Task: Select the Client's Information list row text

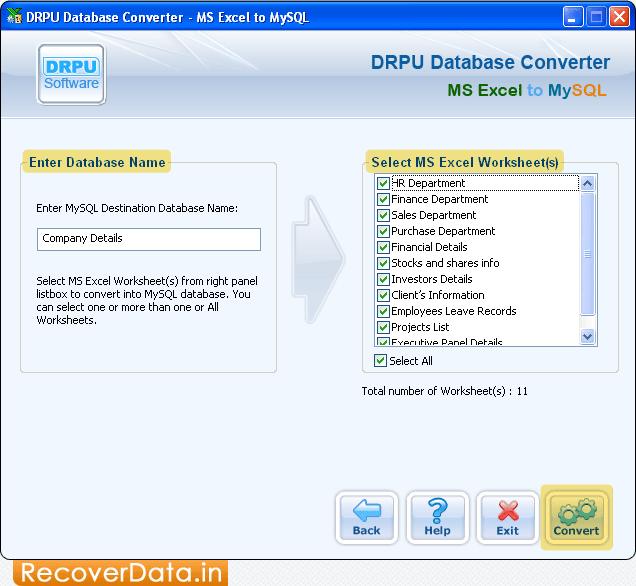Action: pos(438,295)
